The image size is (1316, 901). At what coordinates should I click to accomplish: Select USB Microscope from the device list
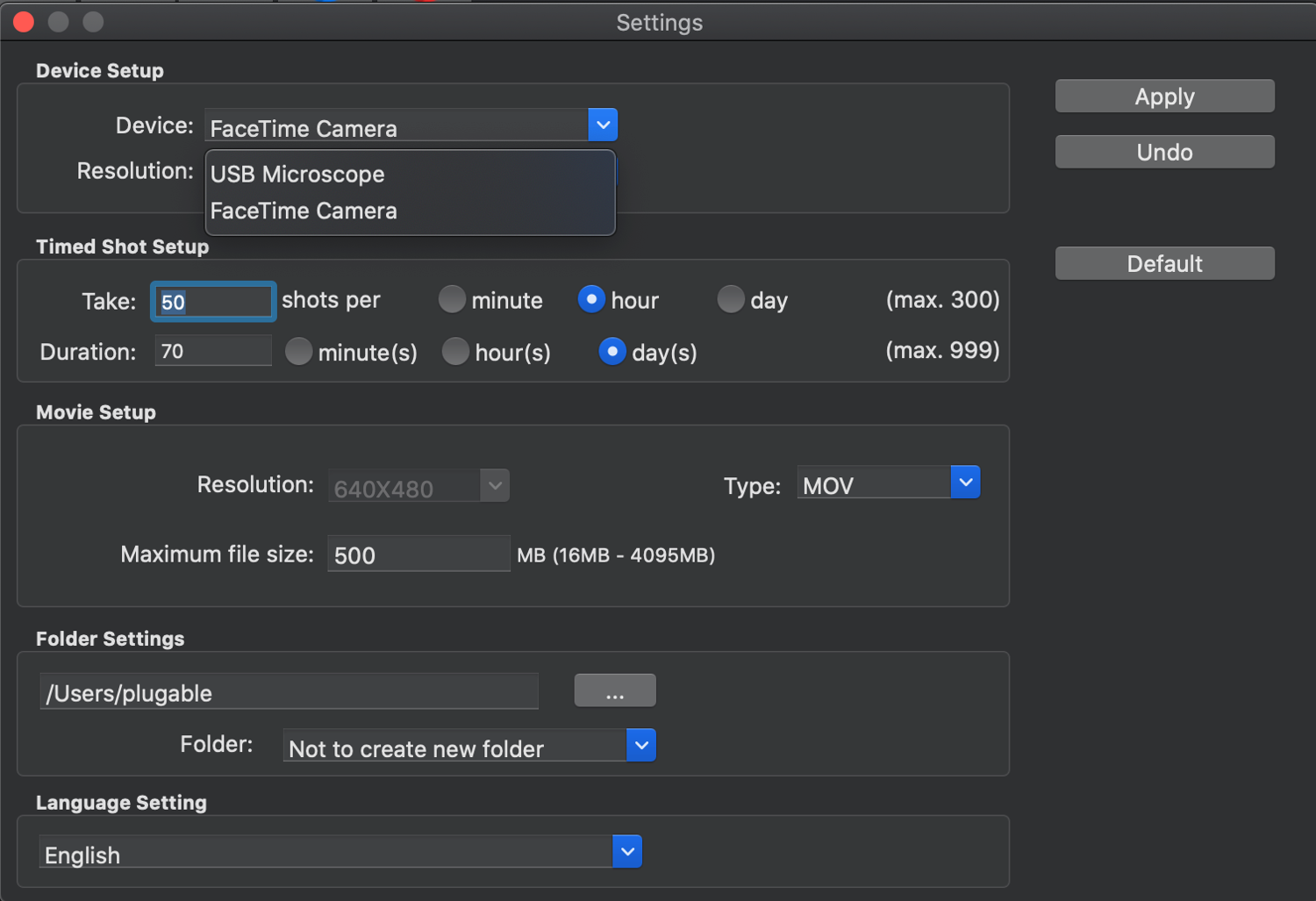297,174
